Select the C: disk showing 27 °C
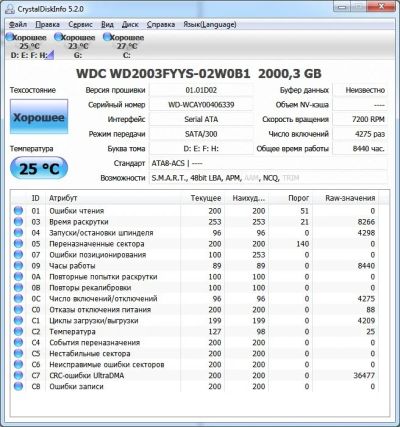This screenshot has height=427, width=400. click(x=126, y=46)
